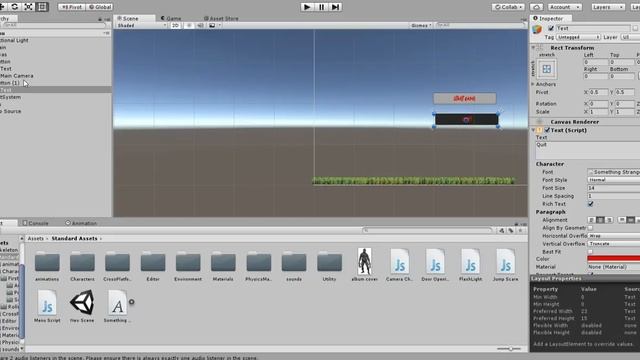Enable Align By Geometry checkbox
The height and width of the screenshot is (360, 640).
590,228
